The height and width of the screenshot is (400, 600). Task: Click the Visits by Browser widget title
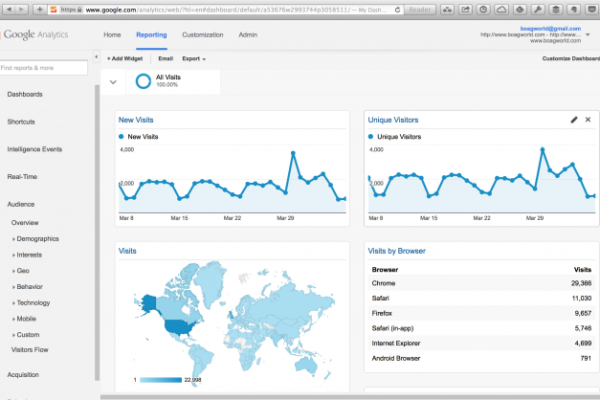pos(396,251)
